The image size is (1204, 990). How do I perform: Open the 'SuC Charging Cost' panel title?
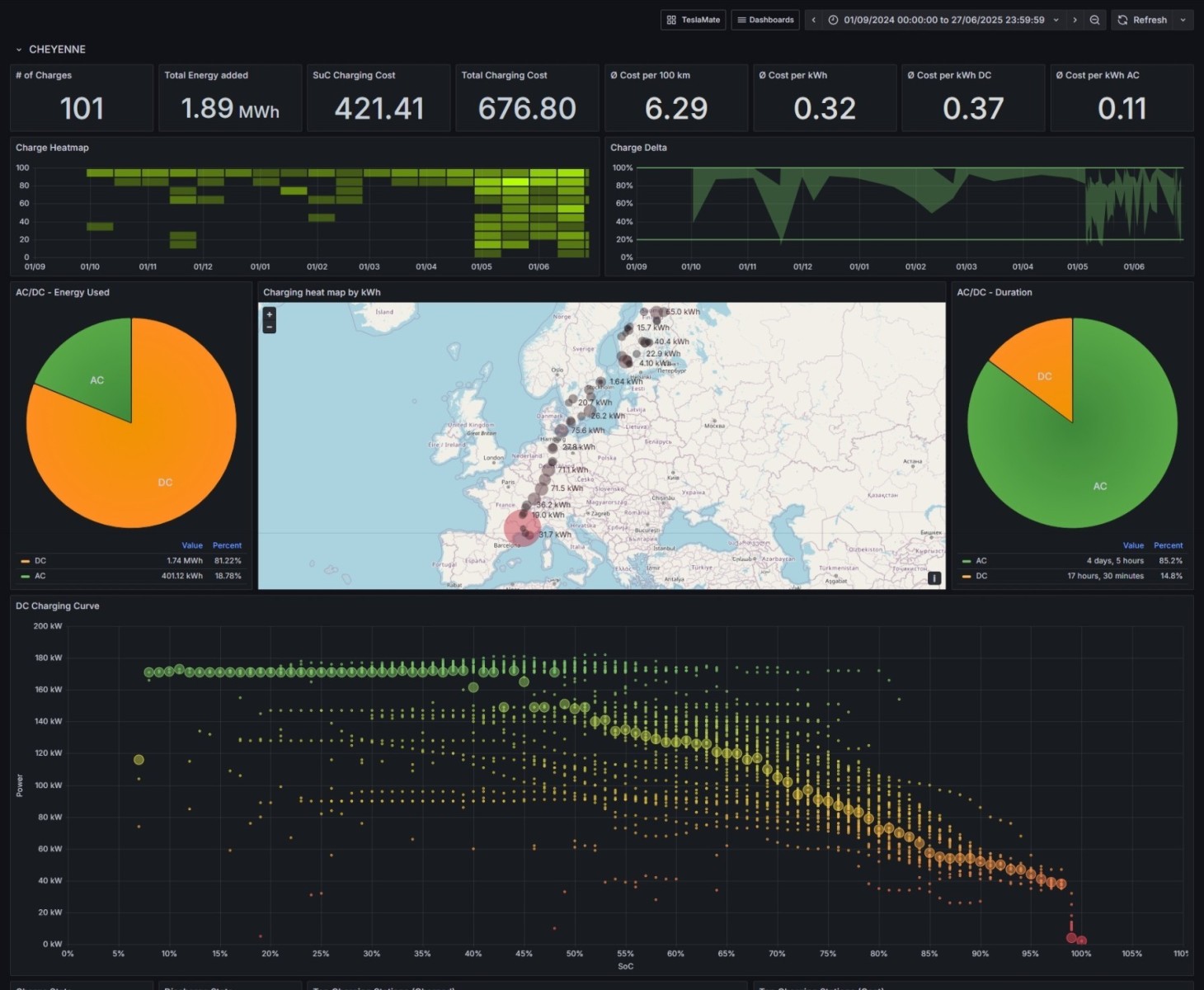pos(354,75)
